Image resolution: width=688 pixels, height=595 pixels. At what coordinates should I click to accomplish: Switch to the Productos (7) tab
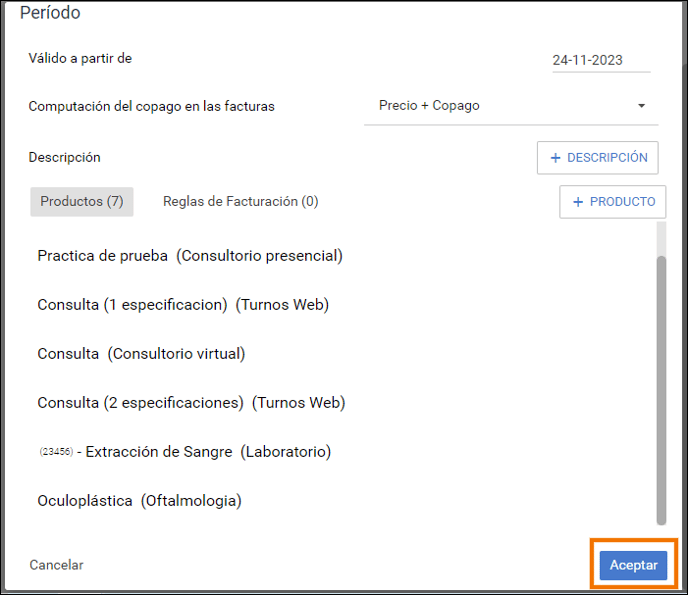pos(82,201)
